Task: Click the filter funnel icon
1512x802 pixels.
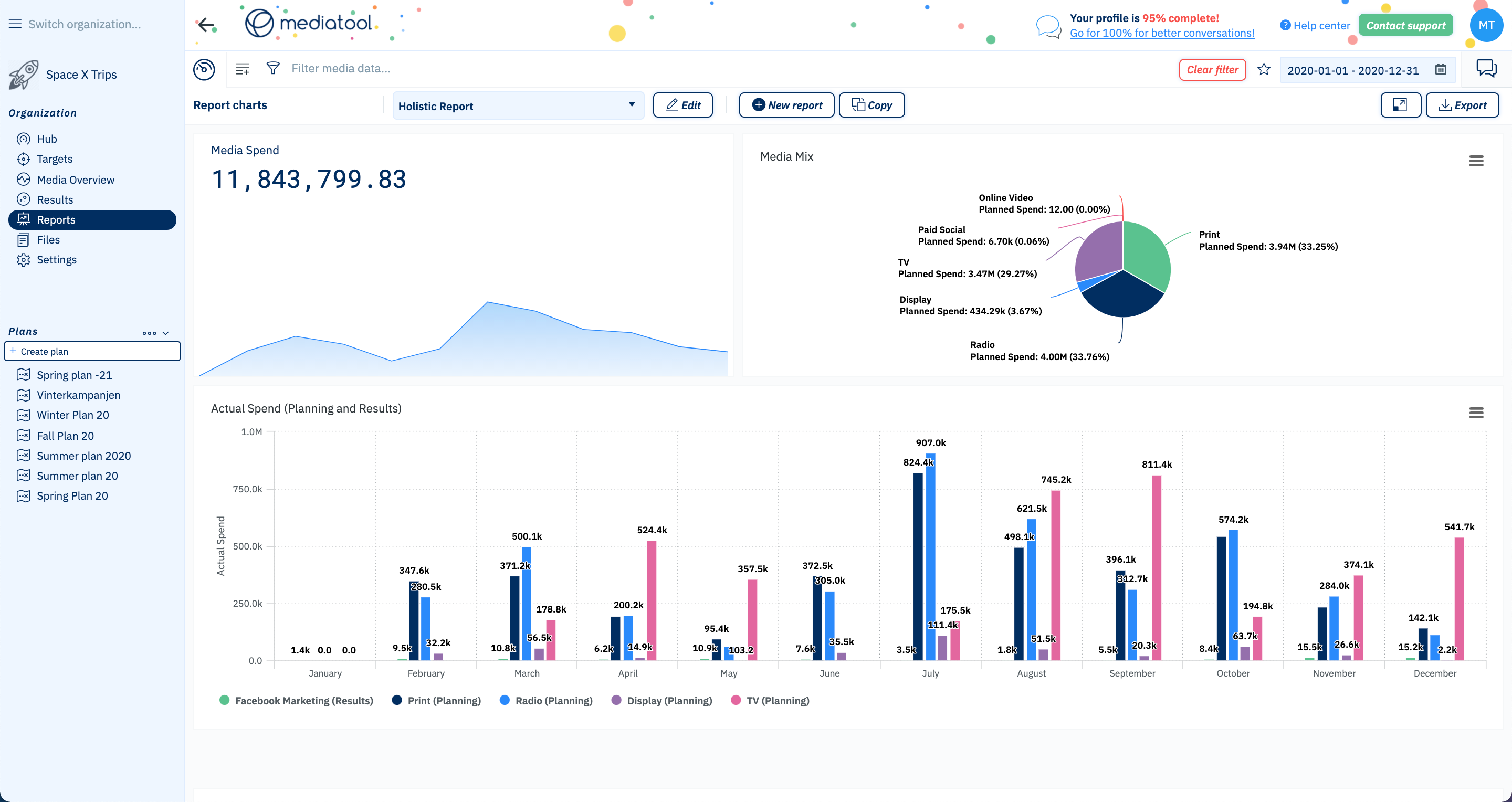Action: [x=273, y=69]
